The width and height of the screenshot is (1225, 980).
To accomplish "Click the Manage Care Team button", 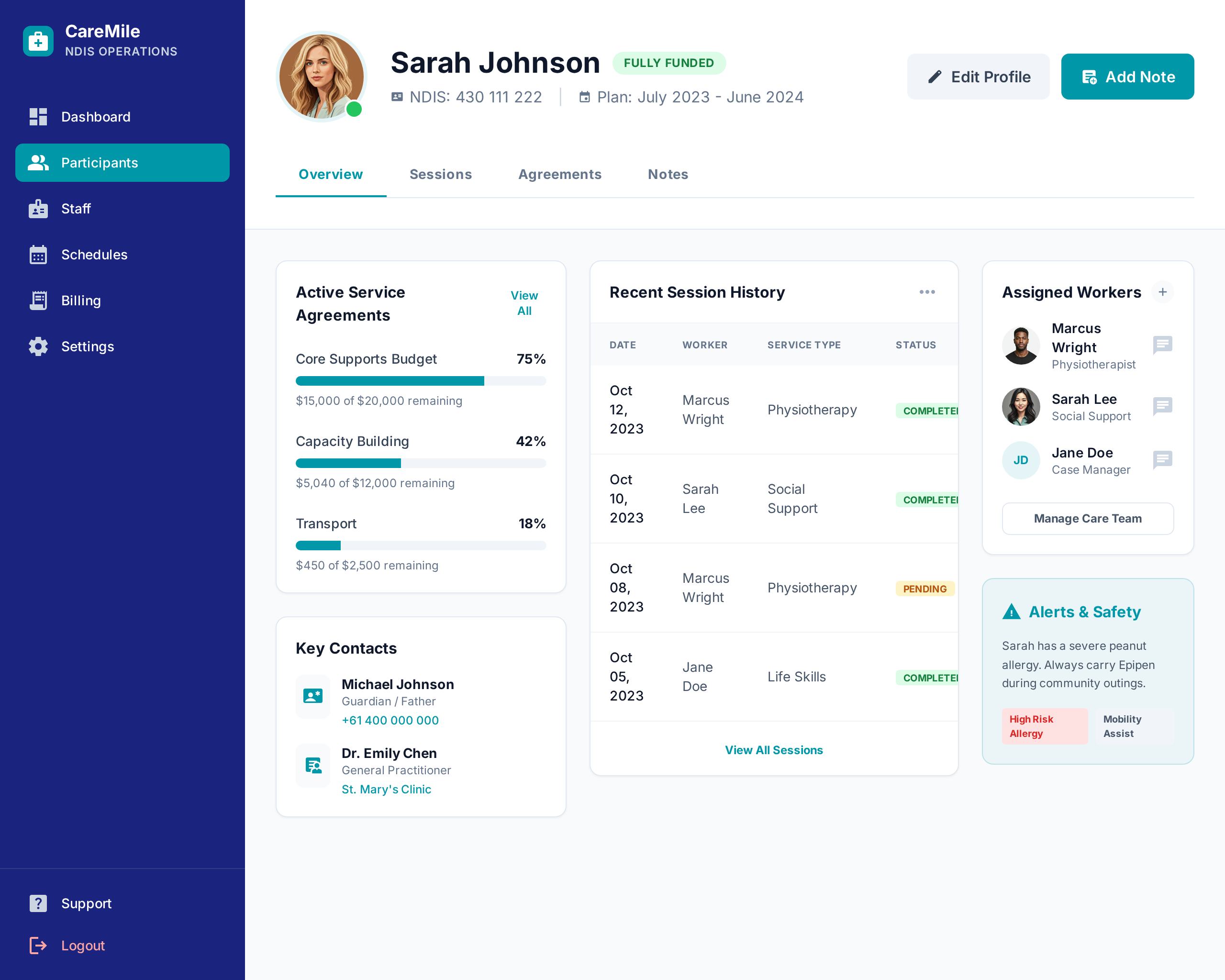I will pos(1087,519).
